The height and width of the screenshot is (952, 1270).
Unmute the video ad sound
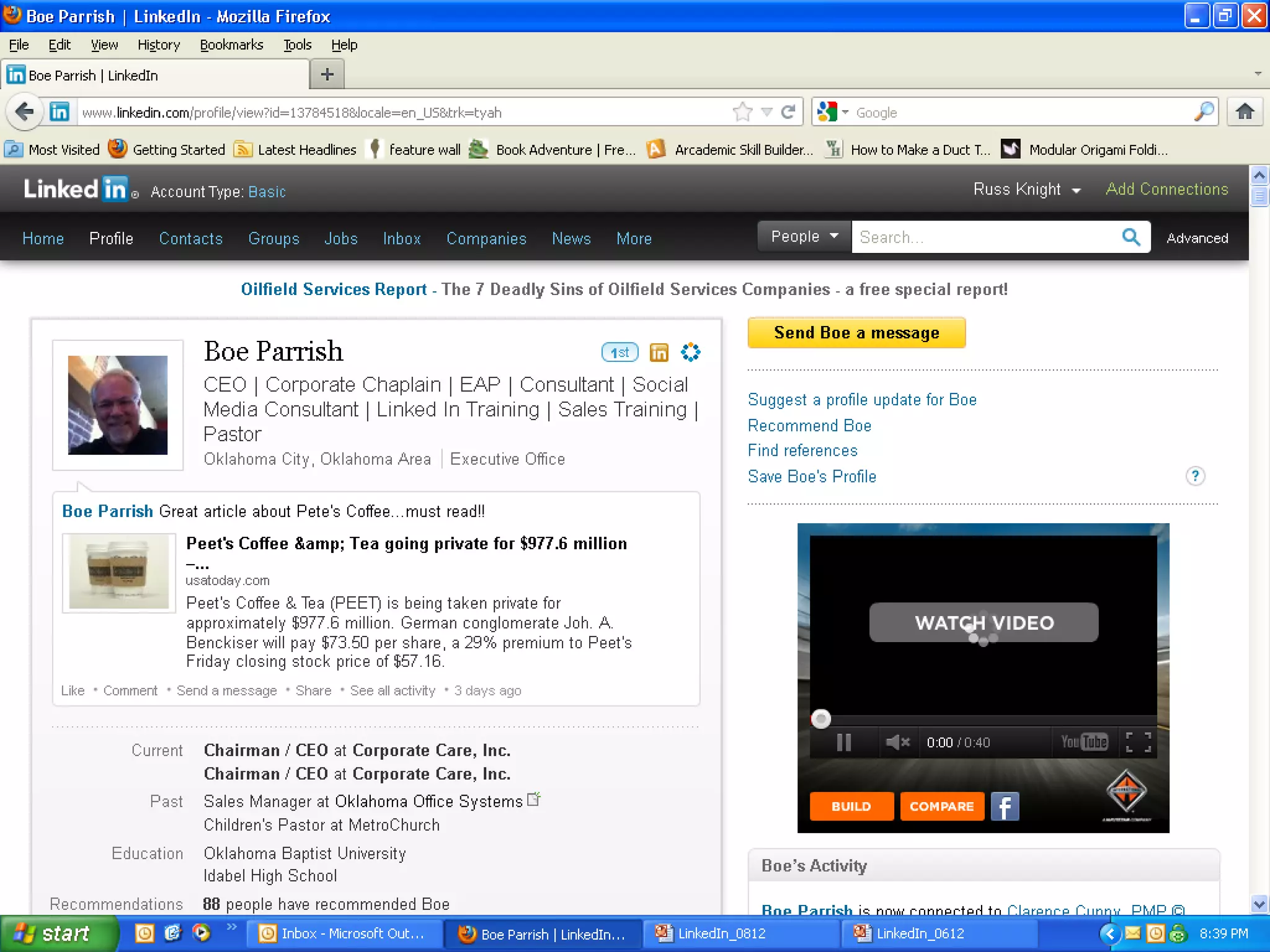point(897,742)
